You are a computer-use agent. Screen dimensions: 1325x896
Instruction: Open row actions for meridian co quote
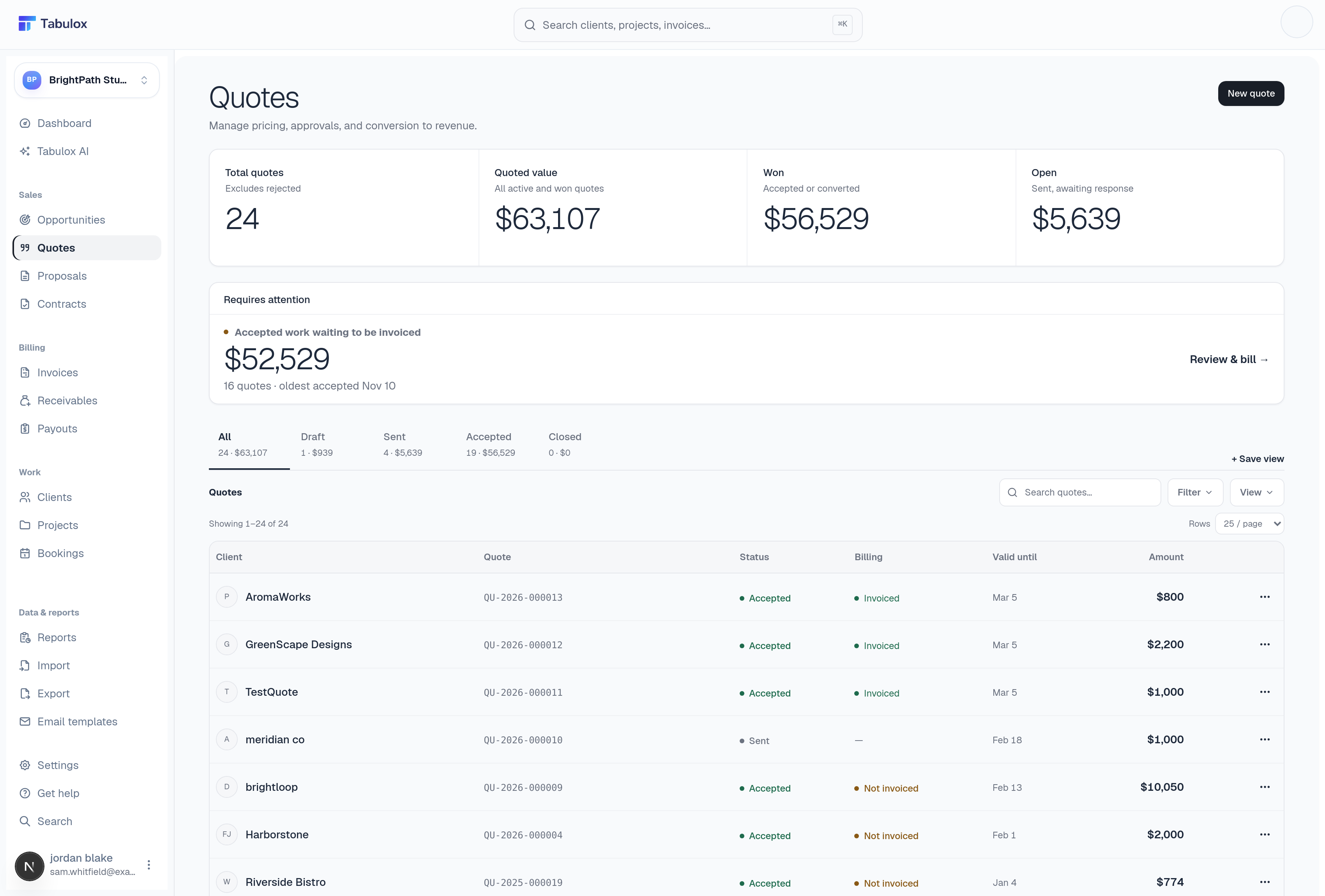pos(1265,739)
